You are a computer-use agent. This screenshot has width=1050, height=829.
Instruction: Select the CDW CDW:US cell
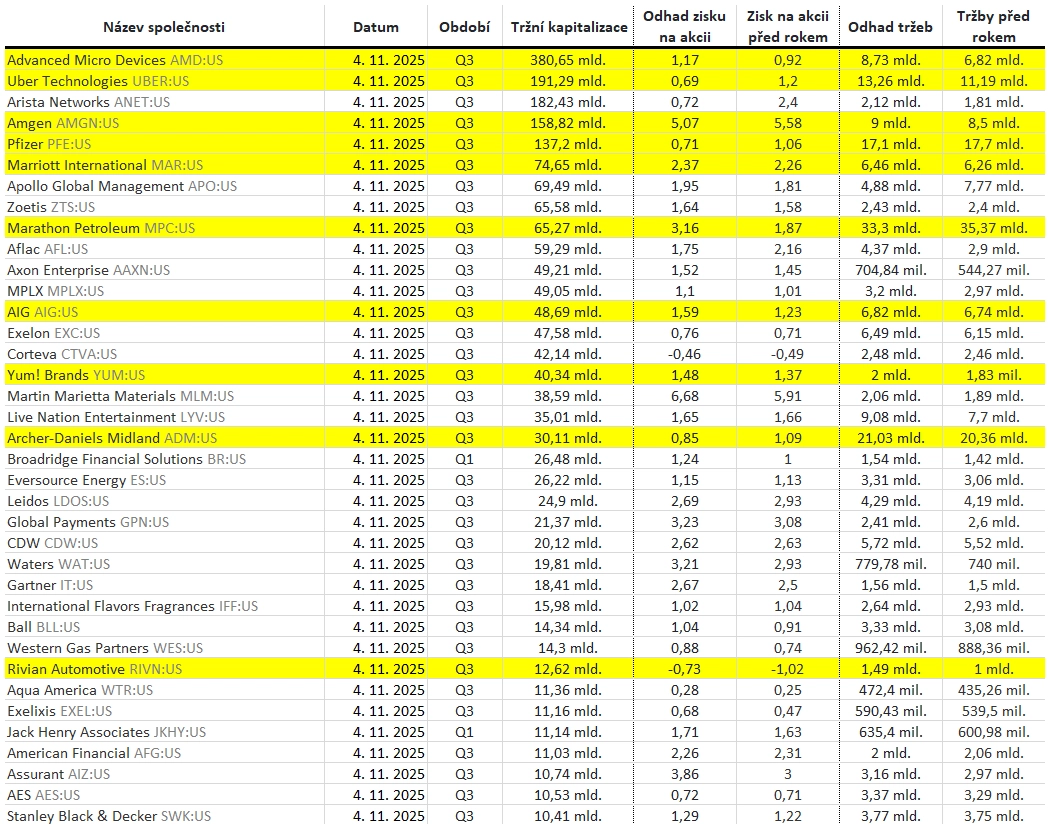[x=52, y=542]
